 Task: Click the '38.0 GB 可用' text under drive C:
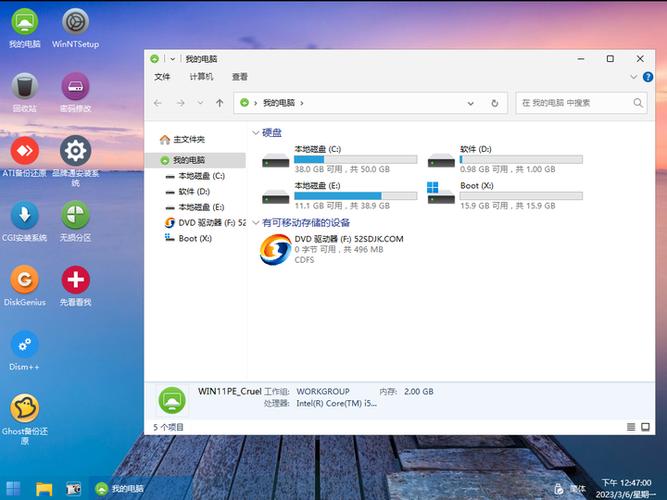pyautogui.click(x=319, y=169)
